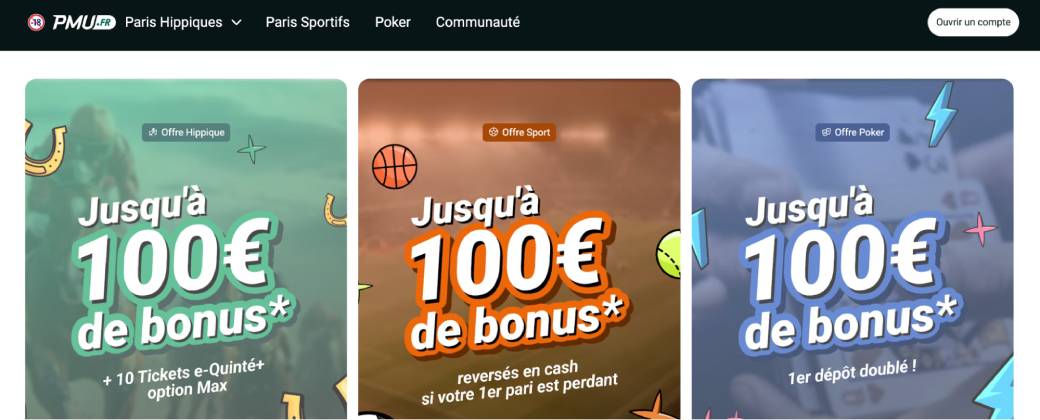Screen dimensions: 1040x420
Task: Click the golden horseshoe icon at top left
Action: [x=45, y=148]
